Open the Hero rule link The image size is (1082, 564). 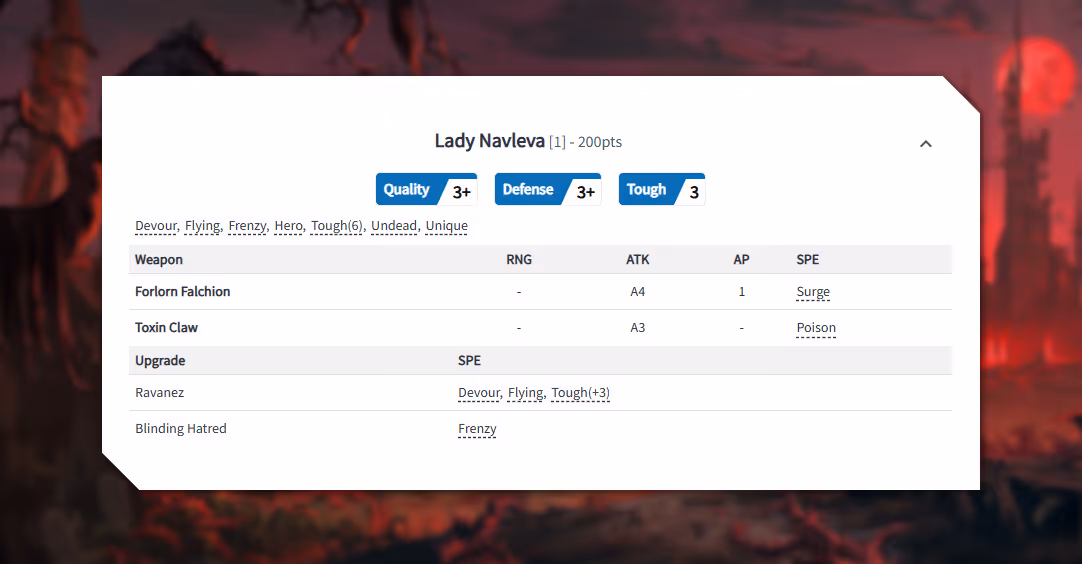pyautogui.click(x=288, y=226)
